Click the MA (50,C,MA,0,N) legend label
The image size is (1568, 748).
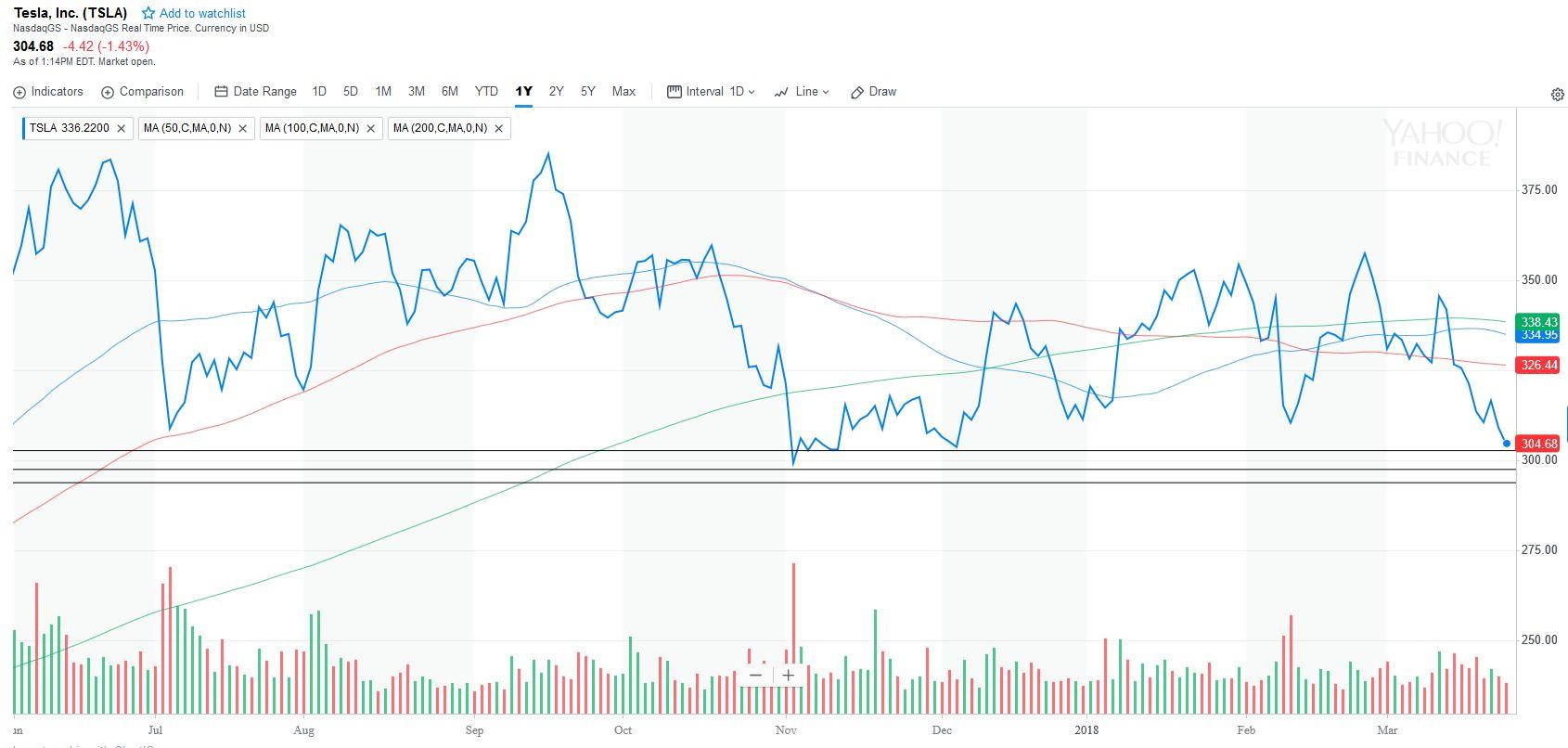(x=186, y=128)
